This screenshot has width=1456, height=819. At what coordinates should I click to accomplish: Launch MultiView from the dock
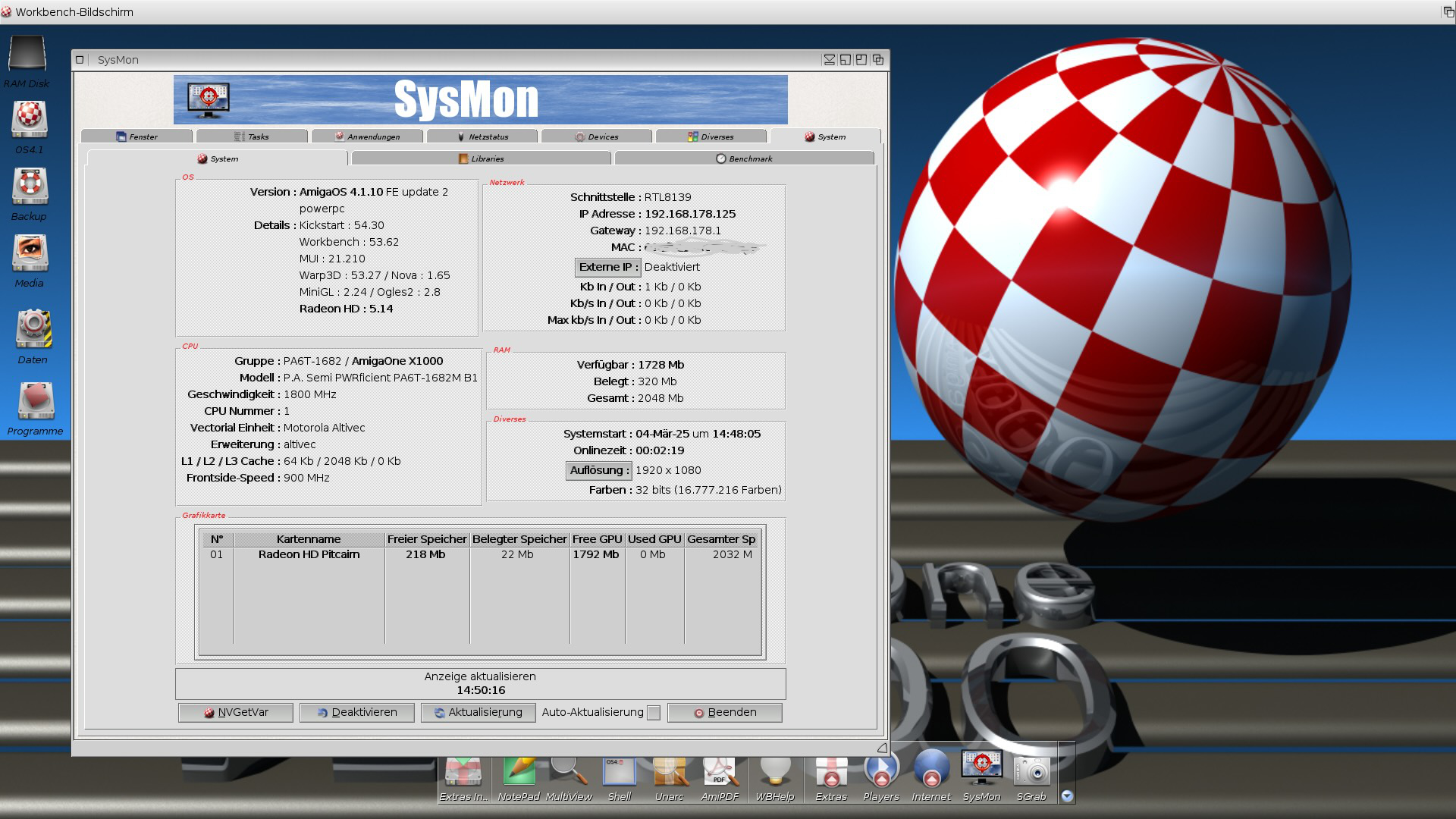pos(569,779)
